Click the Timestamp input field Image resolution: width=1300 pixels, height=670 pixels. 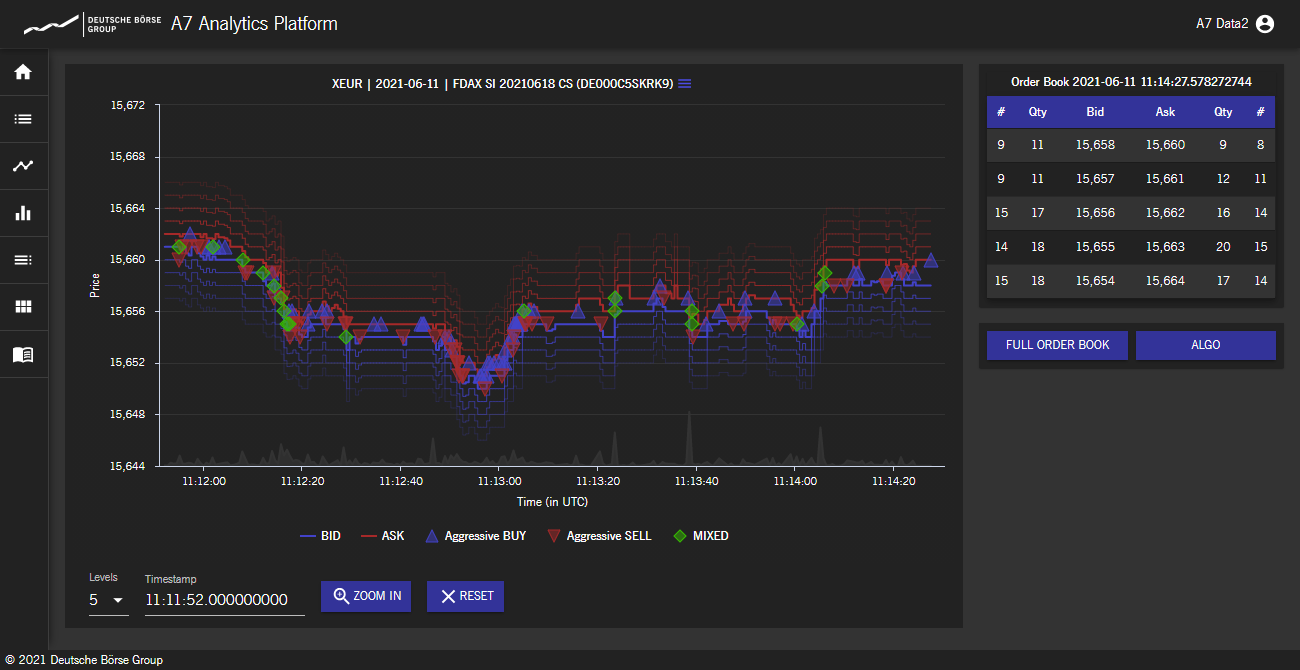(x=224, y=600)
